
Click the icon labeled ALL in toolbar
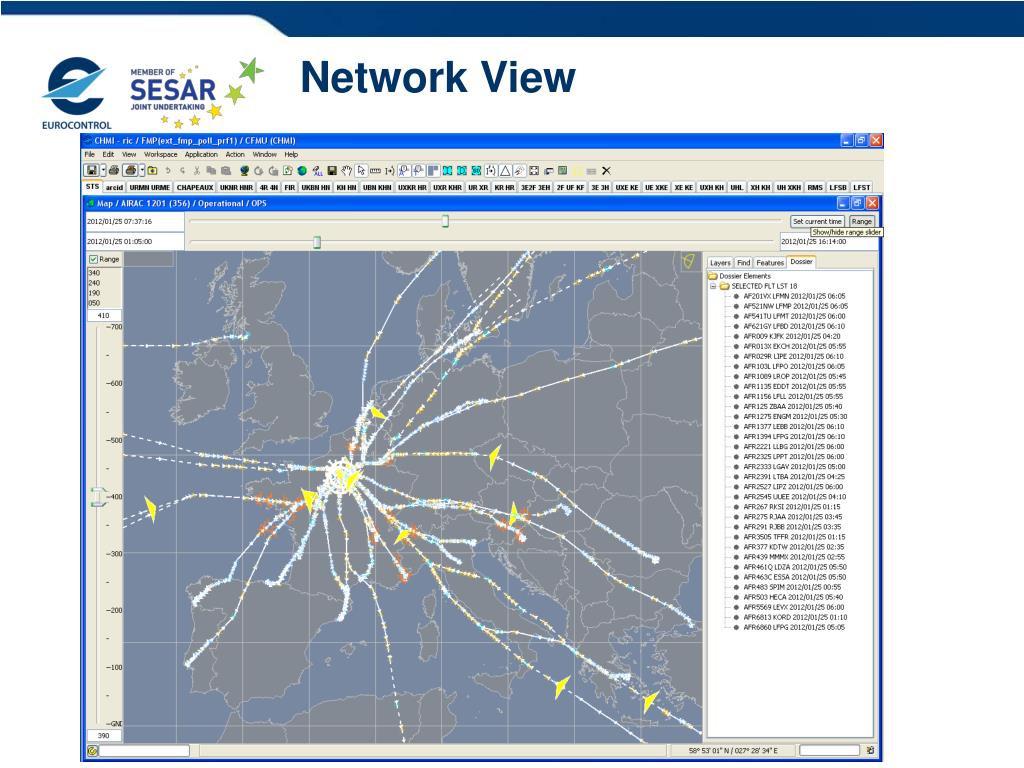click(317, 170)
